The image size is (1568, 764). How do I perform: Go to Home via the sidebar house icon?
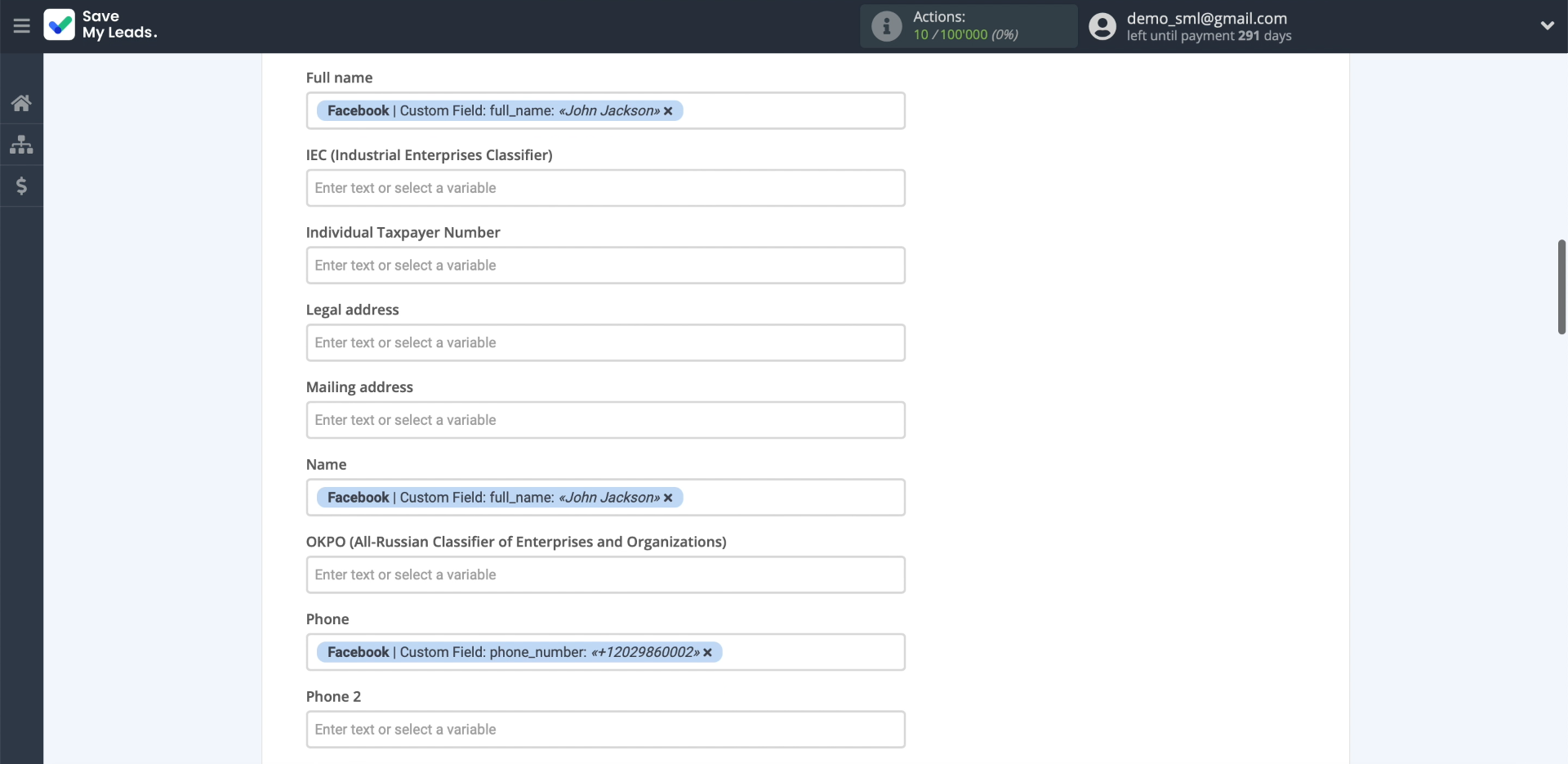[x=21, y=103]
